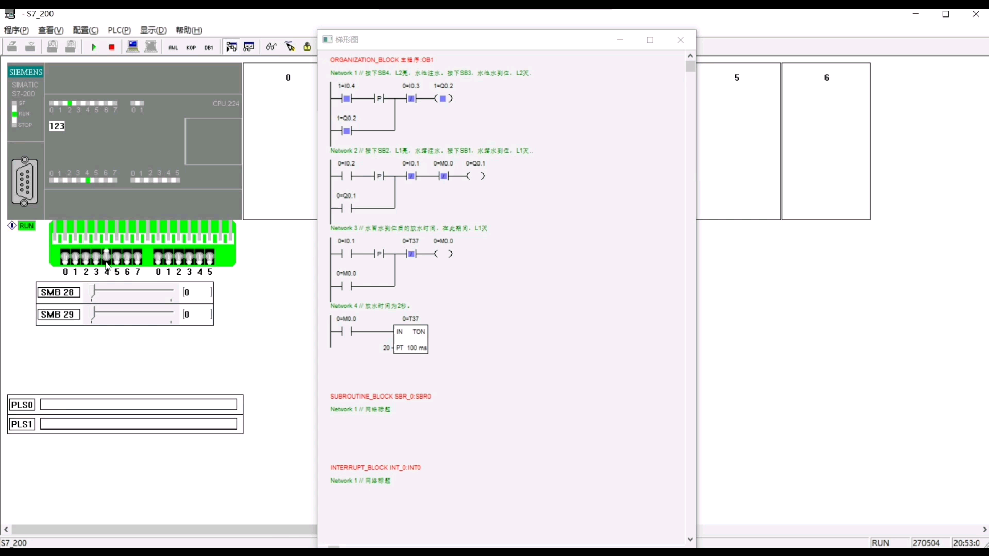Click the DB1 data block toolbar icon
The image size is (989, 556).
(x=209, y=47)
